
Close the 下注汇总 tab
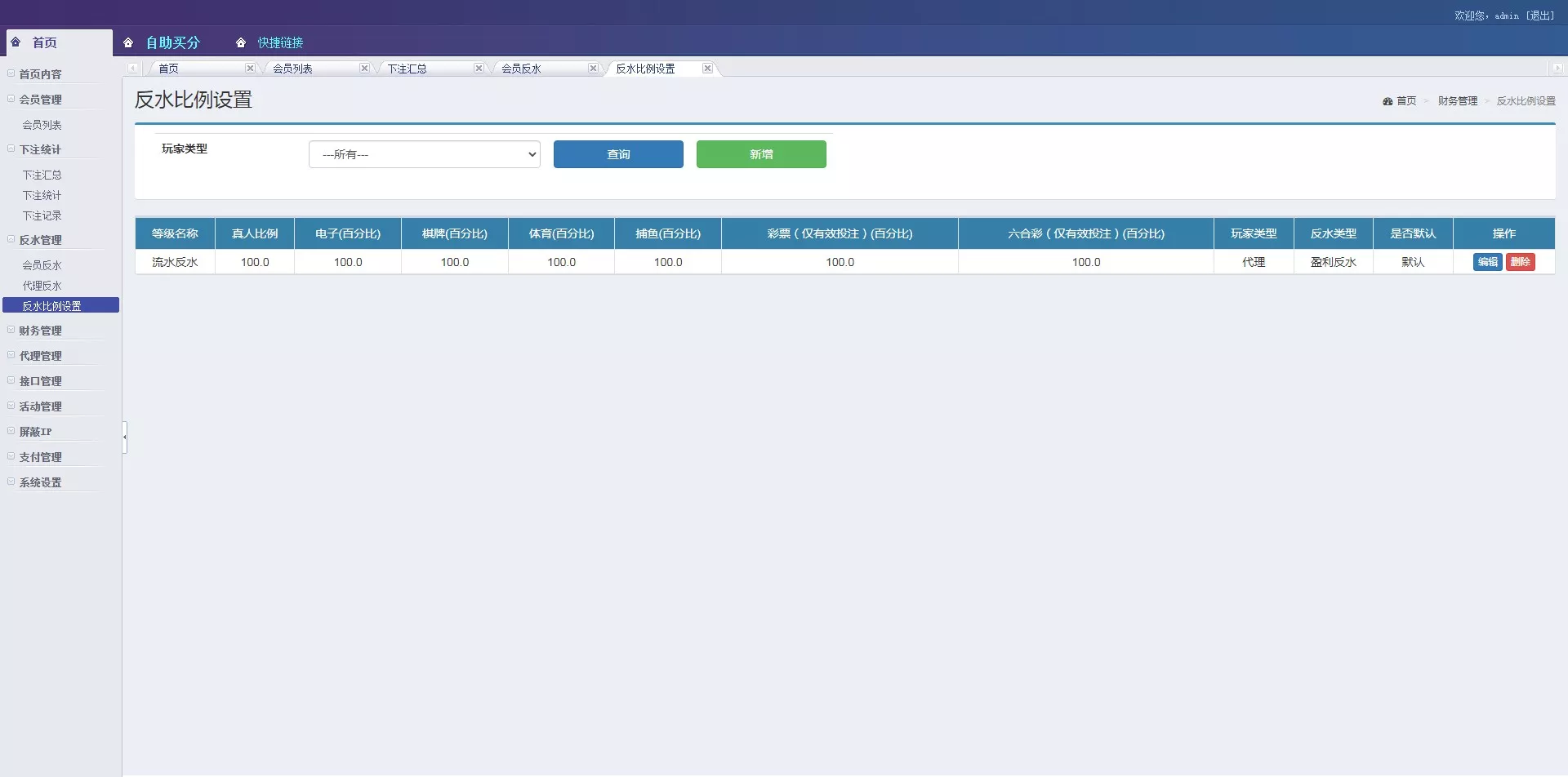479,69
